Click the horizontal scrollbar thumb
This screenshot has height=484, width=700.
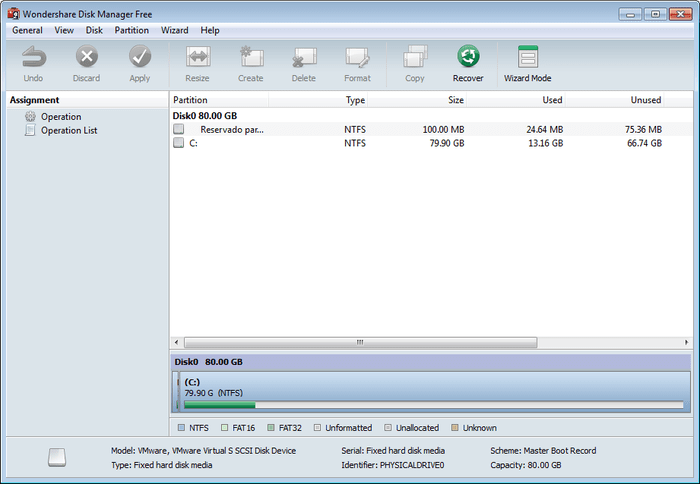(x=361, y=342)
